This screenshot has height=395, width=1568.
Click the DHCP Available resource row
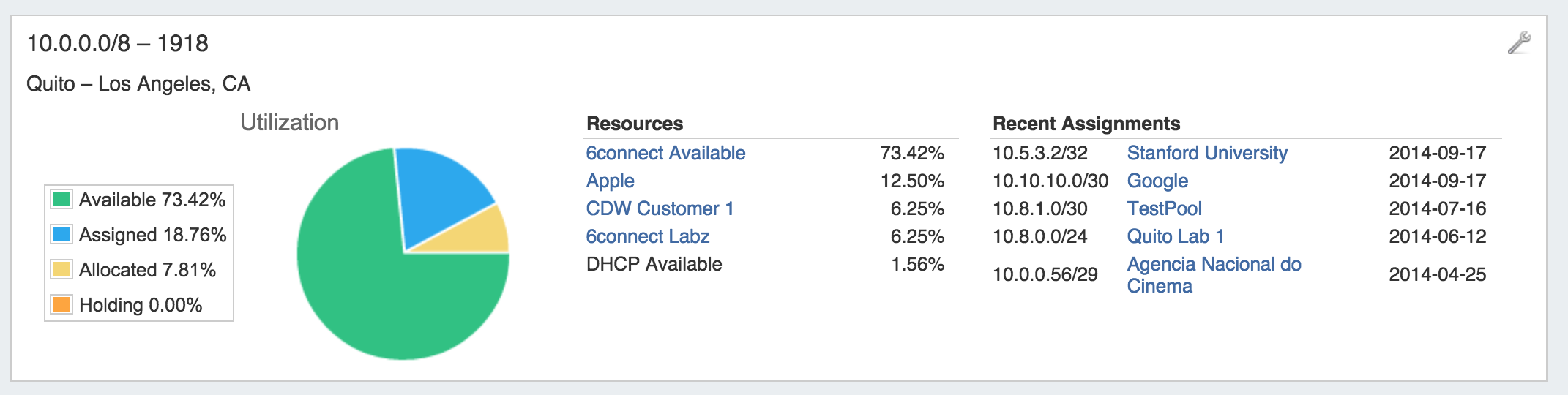654,264
